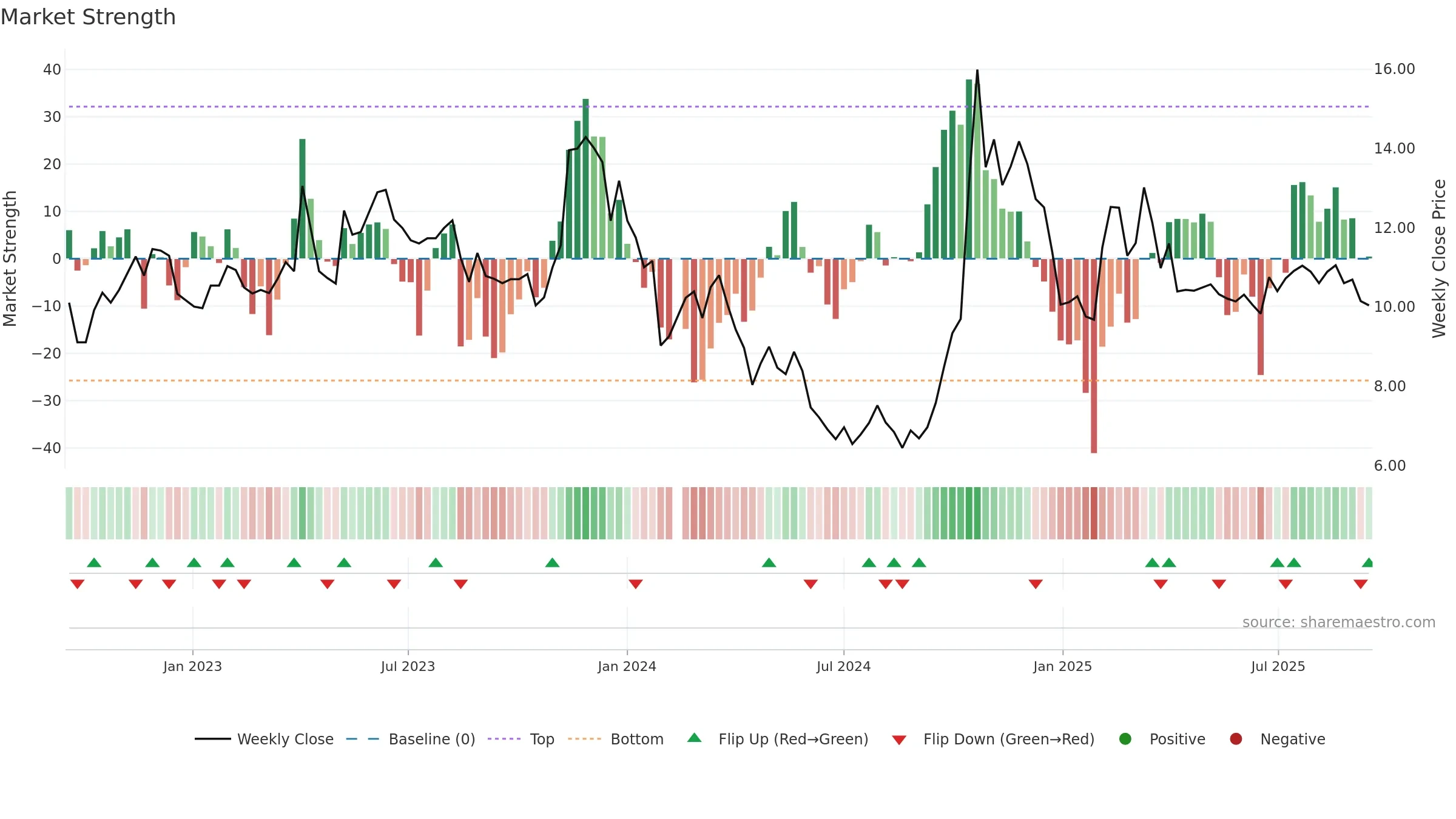
Task: Click the Jul 2023 axis label
Action: click(408, 666)
